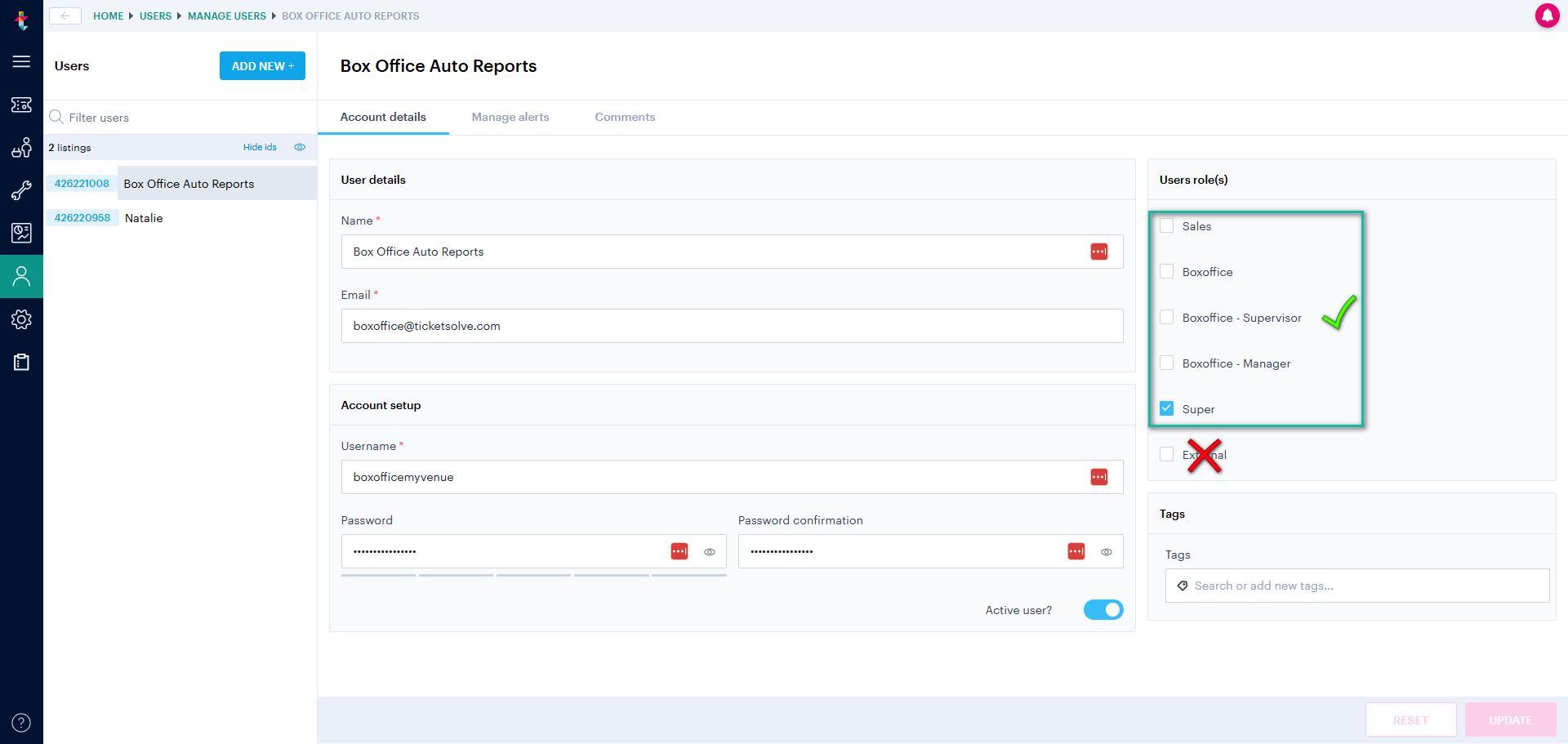Click the ADD NEW + button
This screenshot has height=744, width=1568.
262,66
